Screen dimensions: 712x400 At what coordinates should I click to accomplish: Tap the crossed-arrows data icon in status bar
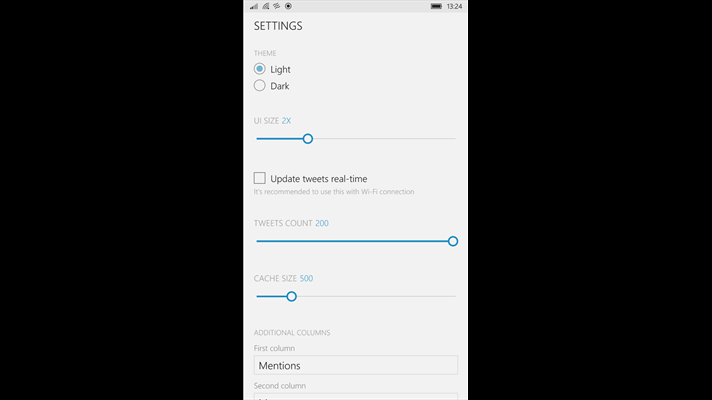pyautogui.click(x=277, y=6)
